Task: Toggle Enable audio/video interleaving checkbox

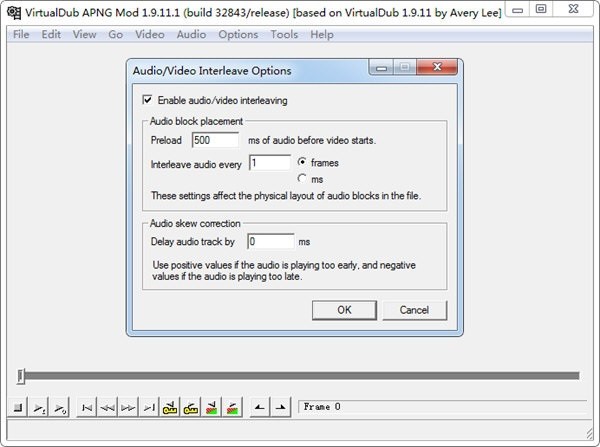Action: click(x=147, y=100)
